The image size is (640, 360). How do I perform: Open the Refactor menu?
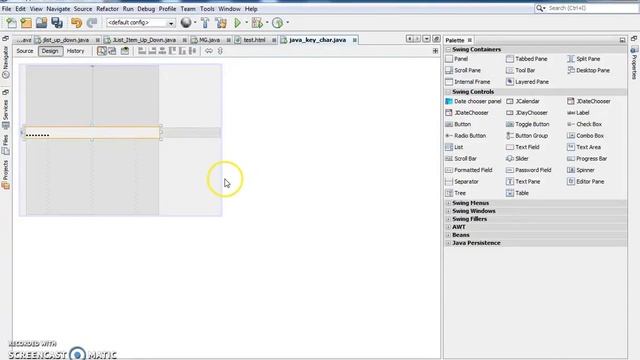pos(107,9)
